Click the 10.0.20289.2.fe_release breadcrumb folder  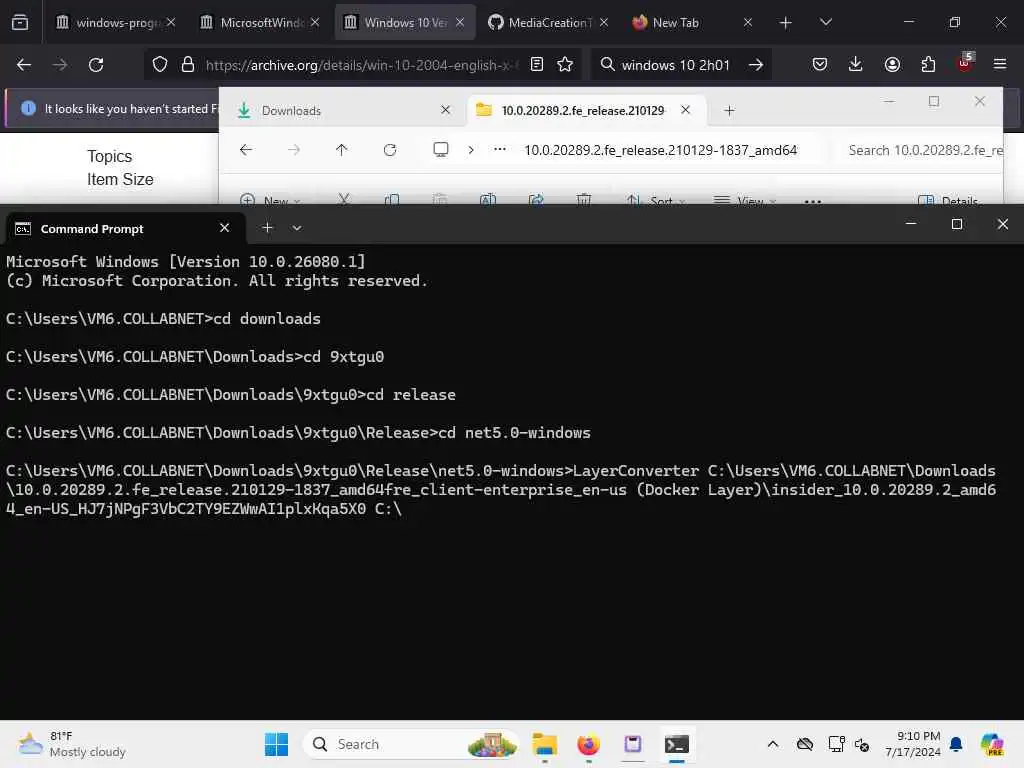coord(660,150)
